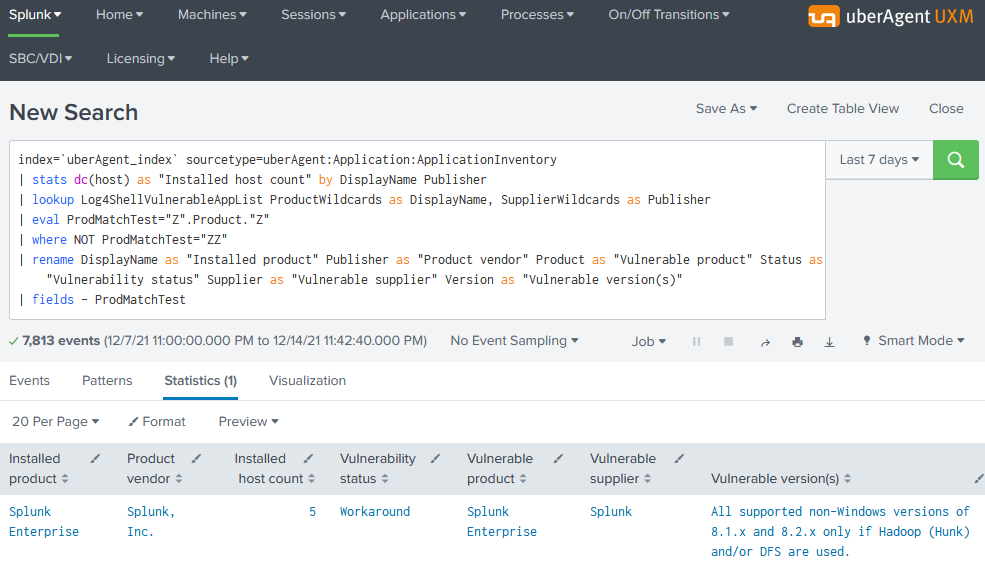Sort by Installed product column
Image resolution: width=985 pixels, height=565 pixels.
coord(65,479)
